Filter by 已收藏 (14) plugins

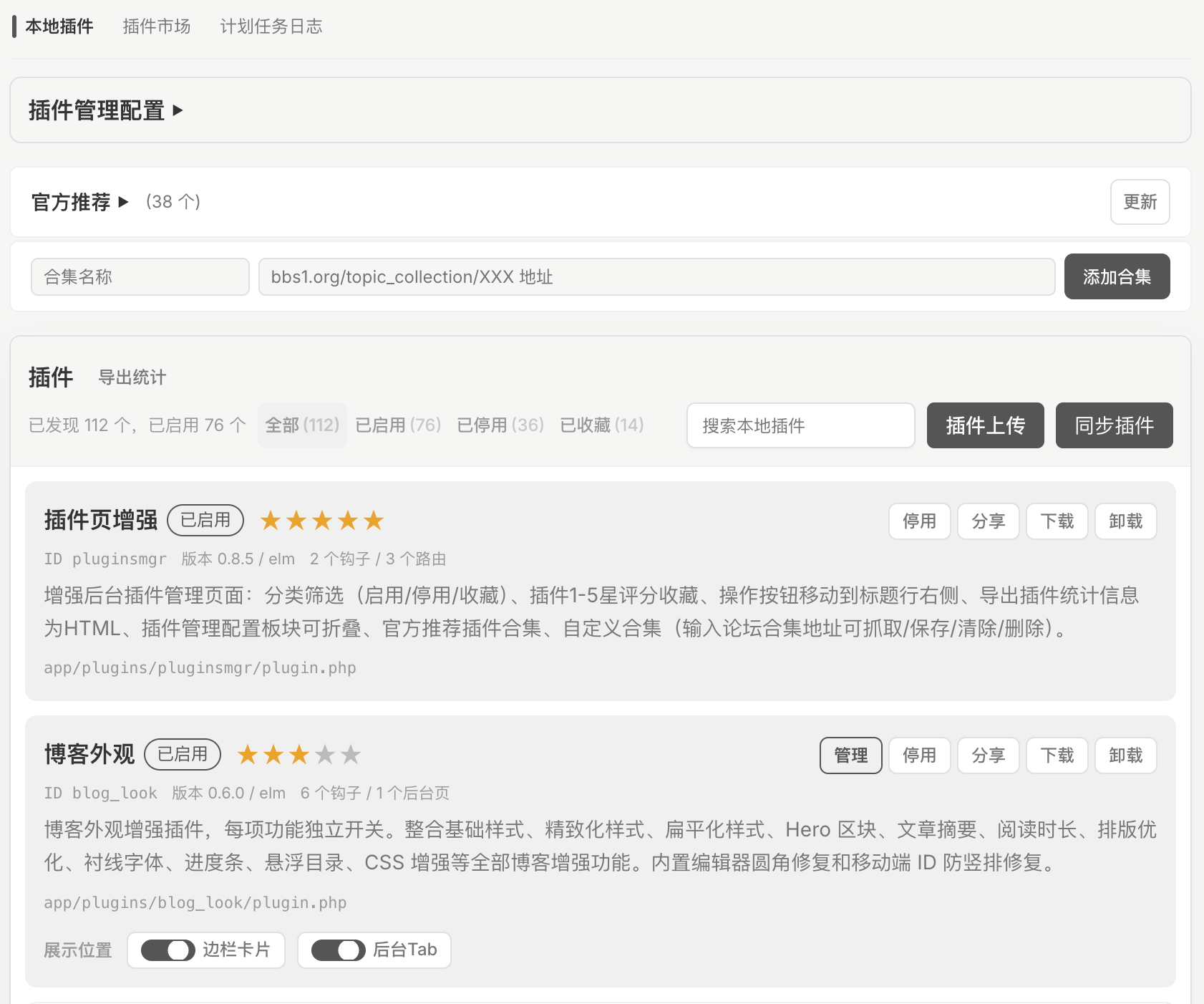tap(602, 425)
